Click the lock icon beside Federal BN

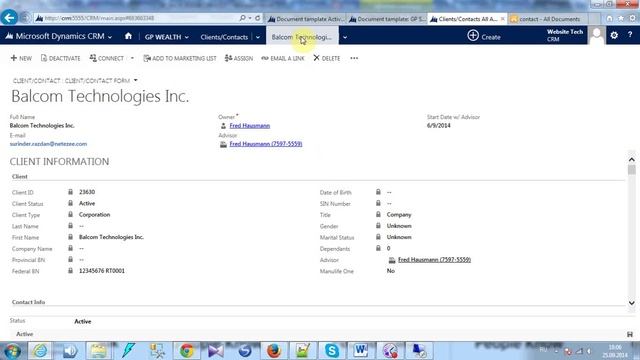tap(70, 271)
